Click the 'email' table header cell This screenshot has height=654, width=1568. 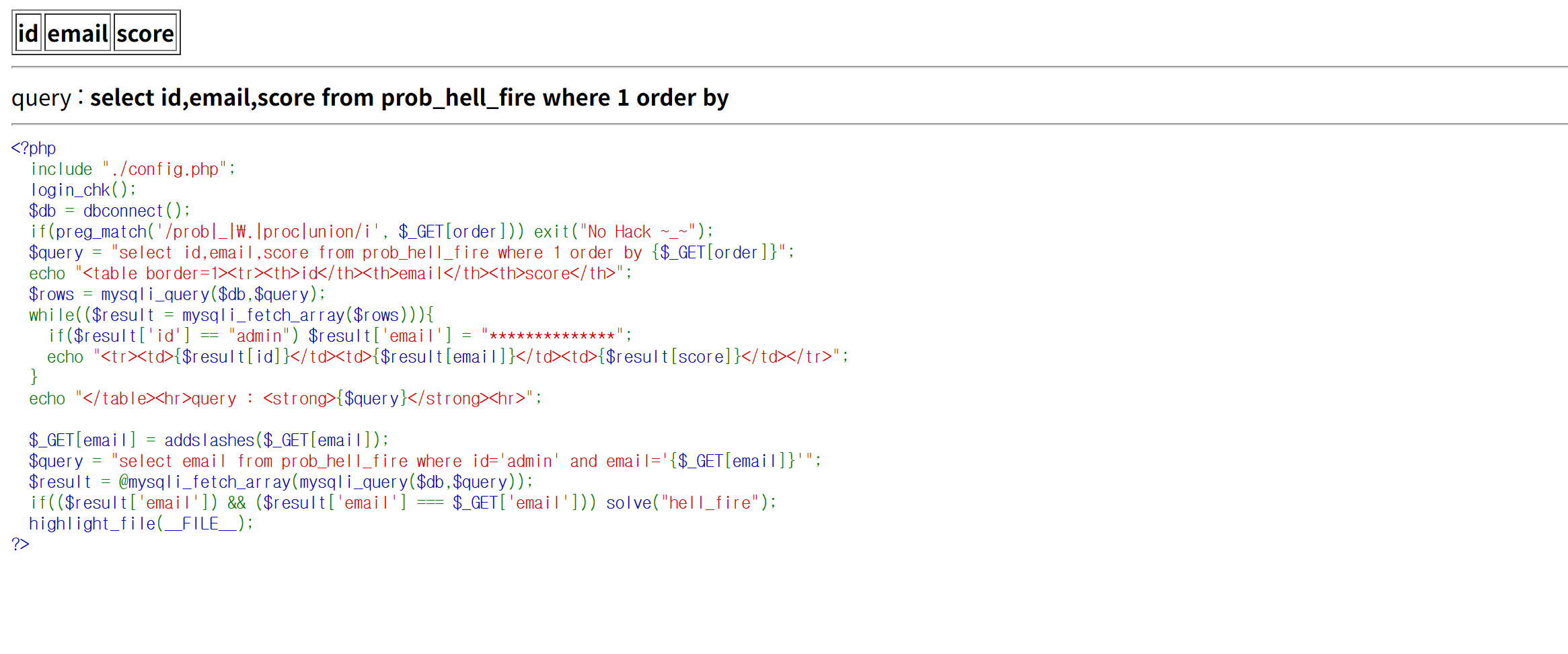pyautogui.click(x=77, y=33)
